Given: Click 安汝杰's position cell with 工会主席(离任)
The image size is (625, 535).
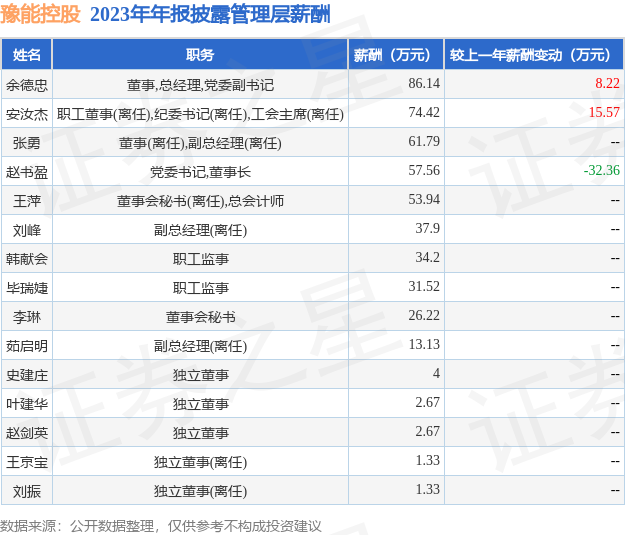Looking at the screenshot, I should pyautogui.click(x=200, y=114).
